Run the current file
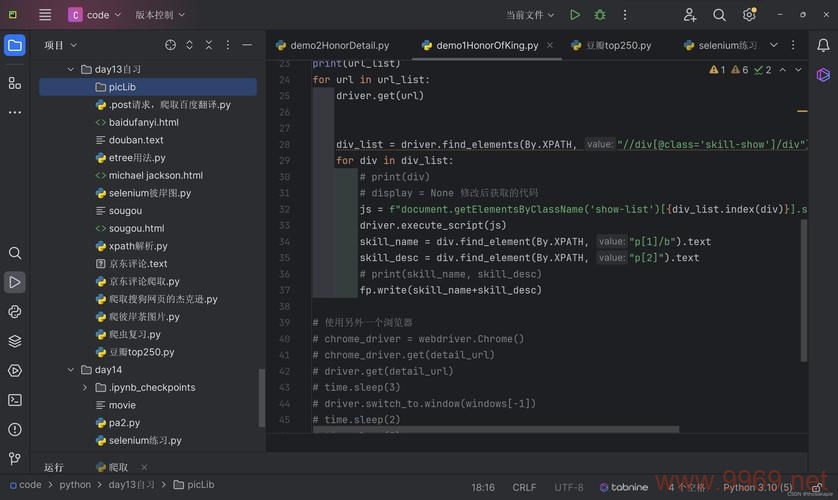This screenshot has width=838, height=500. click(x=575, y=15)
